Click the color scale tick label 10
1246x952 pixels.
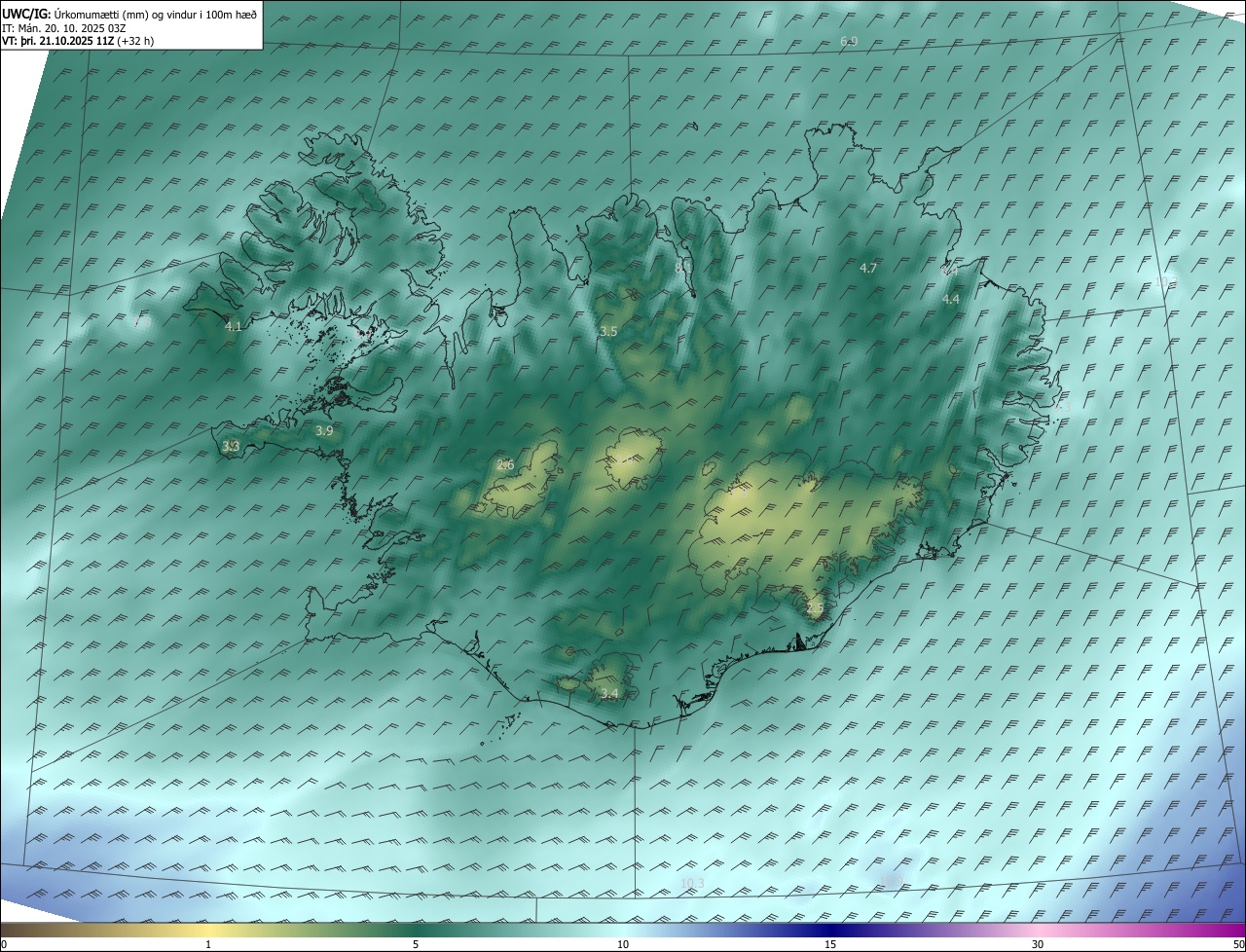click(623, 944)
